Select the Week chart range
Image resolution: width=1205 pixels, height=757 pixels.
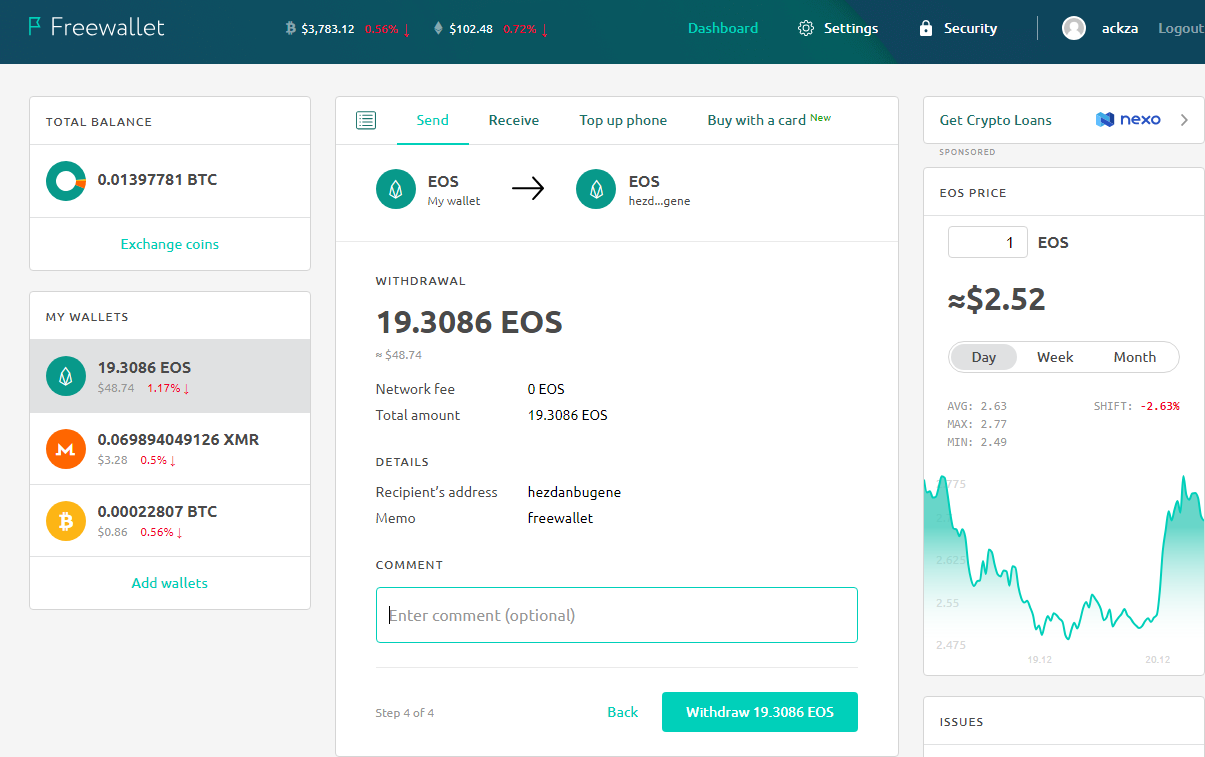[1055, 357]
